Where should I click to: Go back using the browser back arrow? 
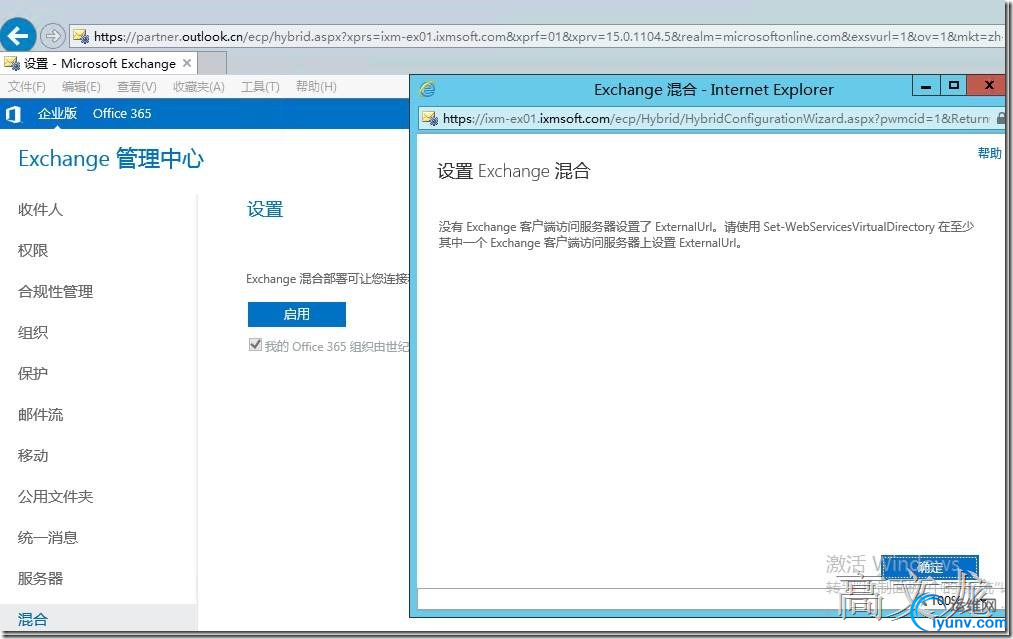[17, 35]
